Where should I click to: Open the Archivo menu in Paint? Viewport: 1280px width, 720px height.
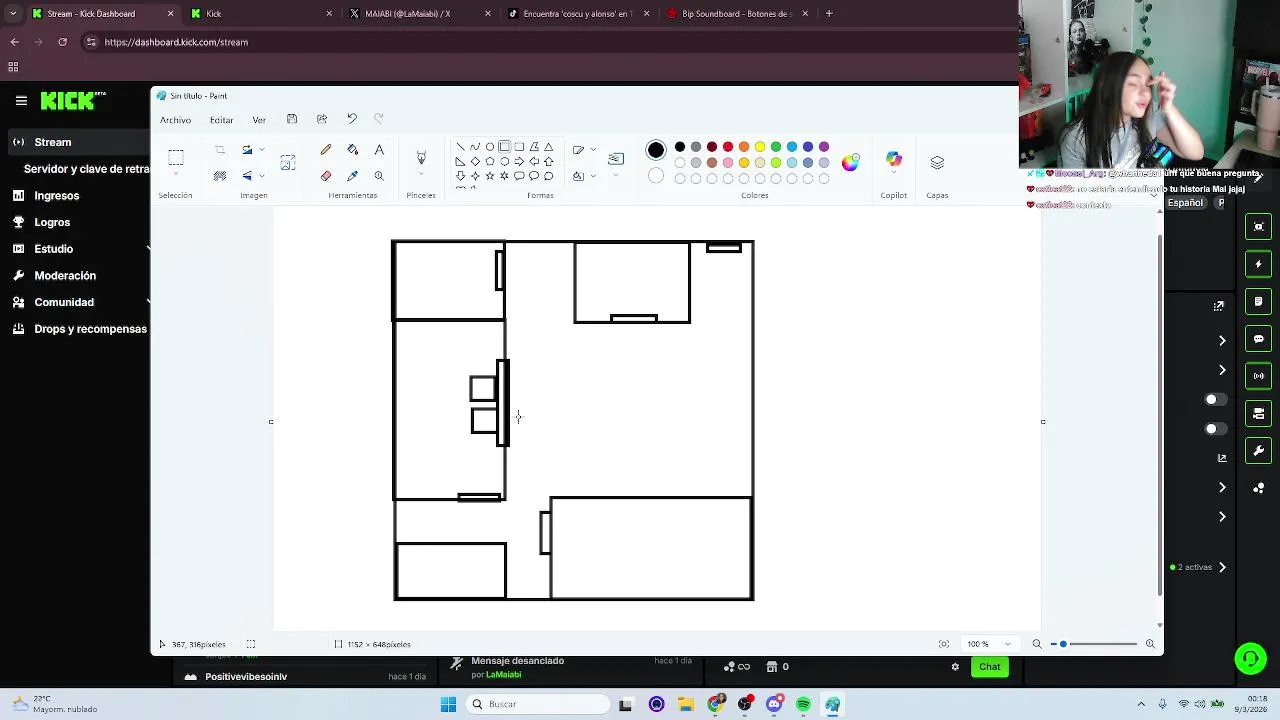coord(175,120)
